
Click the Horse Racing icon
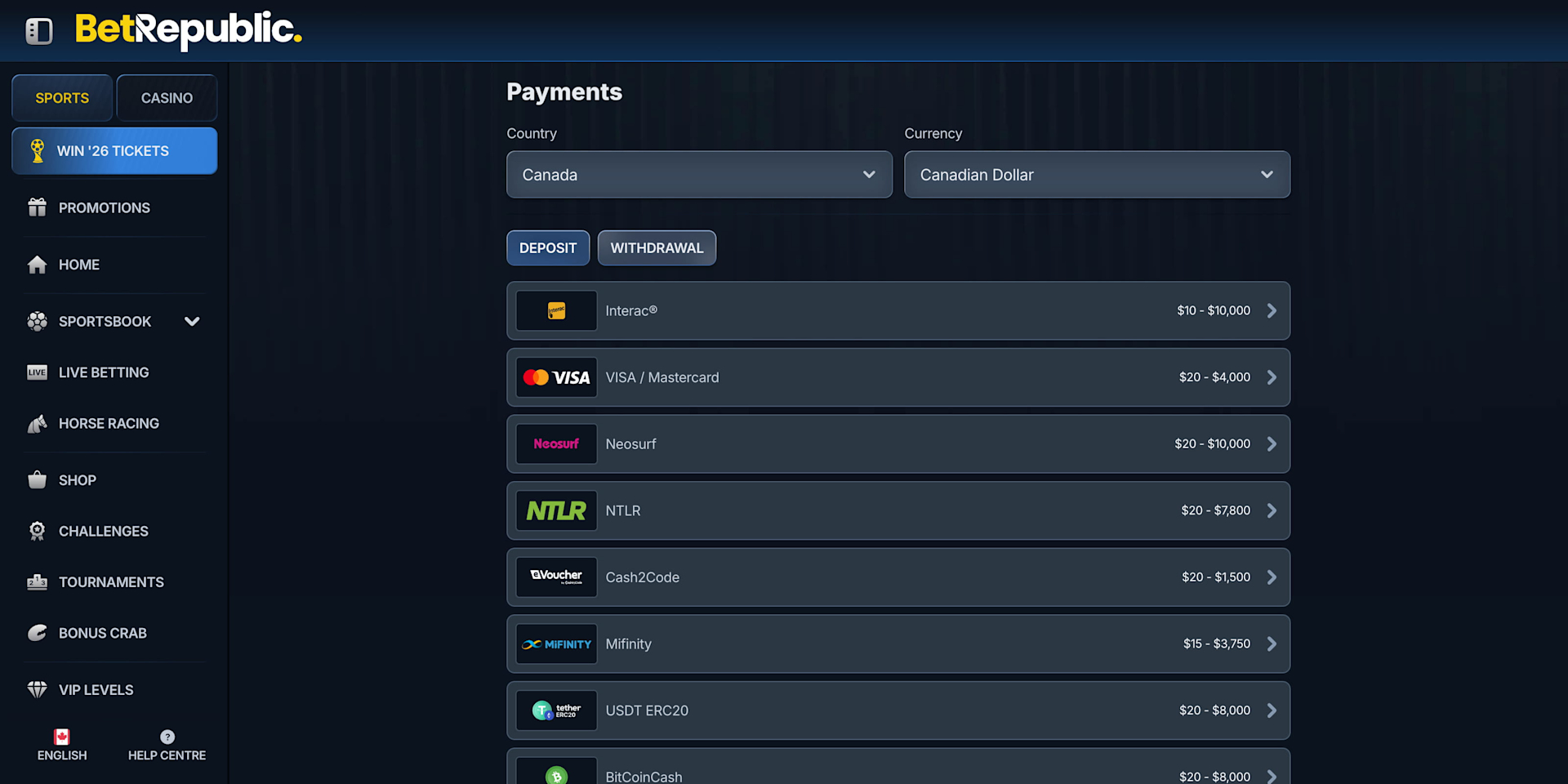pyautogui.click(x=38, y=424)
